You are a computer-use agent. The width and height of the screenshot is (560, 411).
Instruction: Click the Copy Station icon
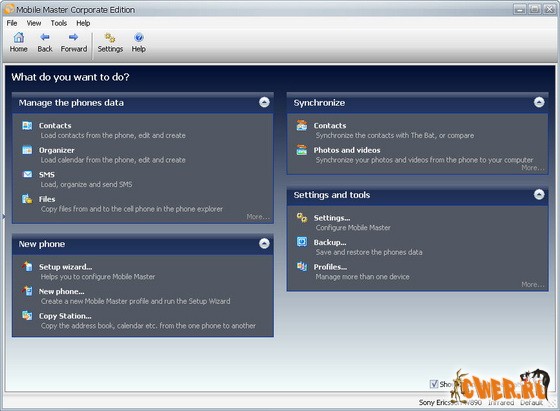[27, 315]
